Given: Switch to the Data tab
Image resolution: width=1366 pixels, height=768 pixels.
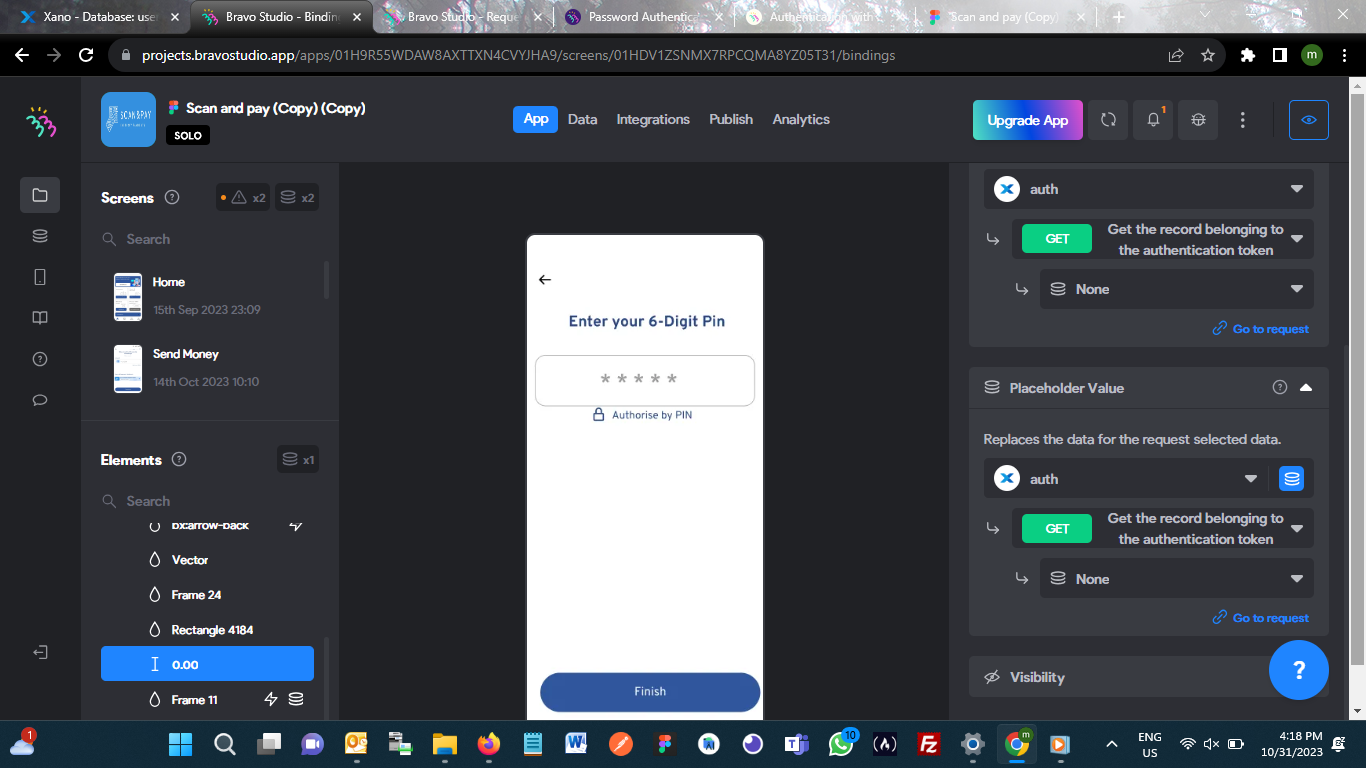Looking at the screenshot, I should pos(582,119).
